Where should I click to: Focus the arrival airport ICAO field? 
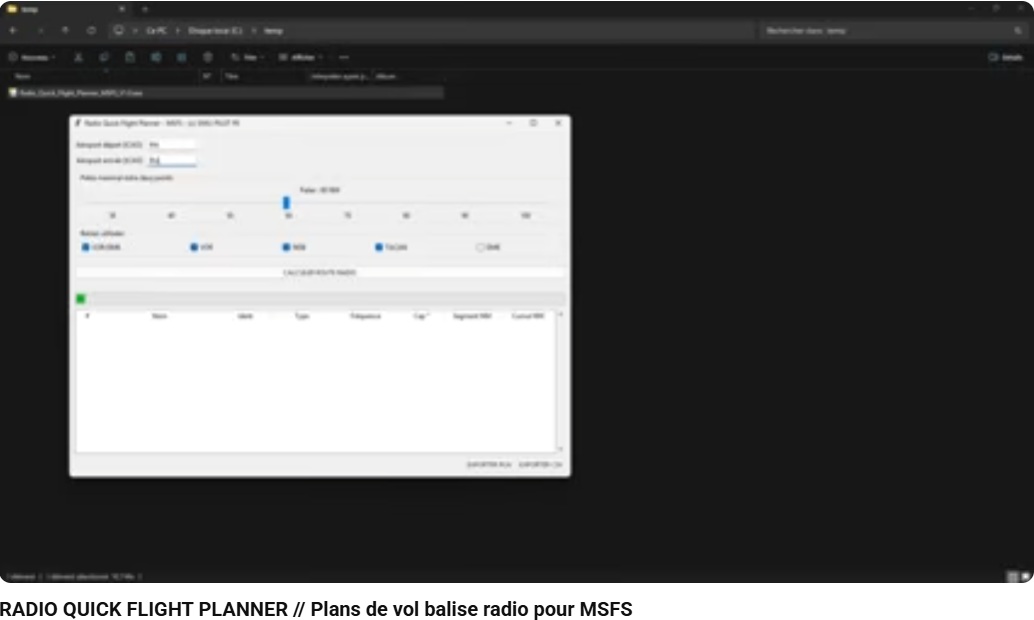click(x=172, y=160)
